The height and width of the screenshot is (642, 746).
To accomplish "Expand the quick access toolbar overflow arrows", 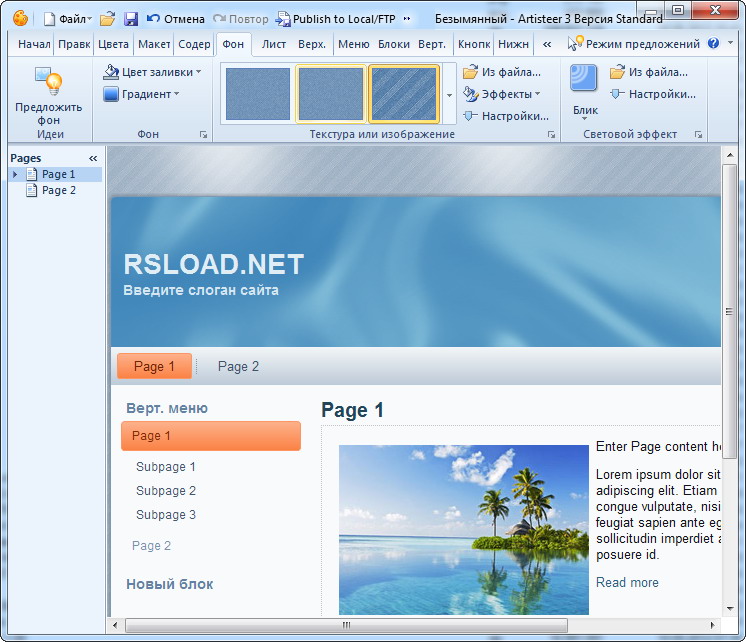I will (x=407, y=19).
